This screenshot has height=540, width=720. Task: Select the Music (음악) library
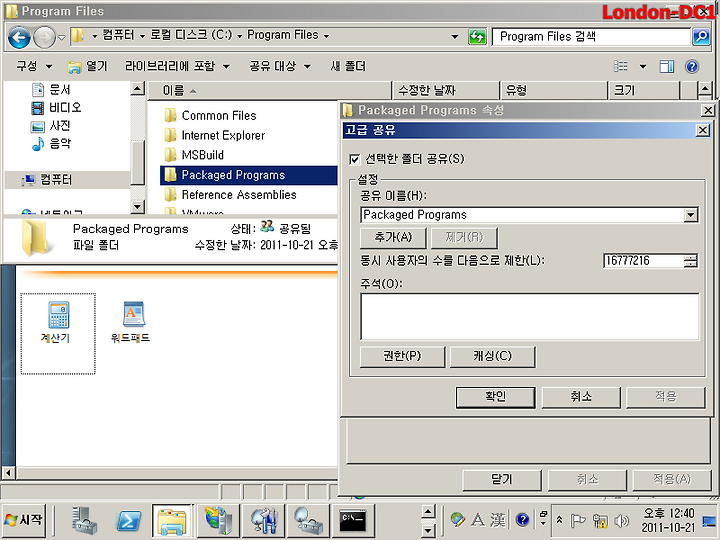click(51, 143)
